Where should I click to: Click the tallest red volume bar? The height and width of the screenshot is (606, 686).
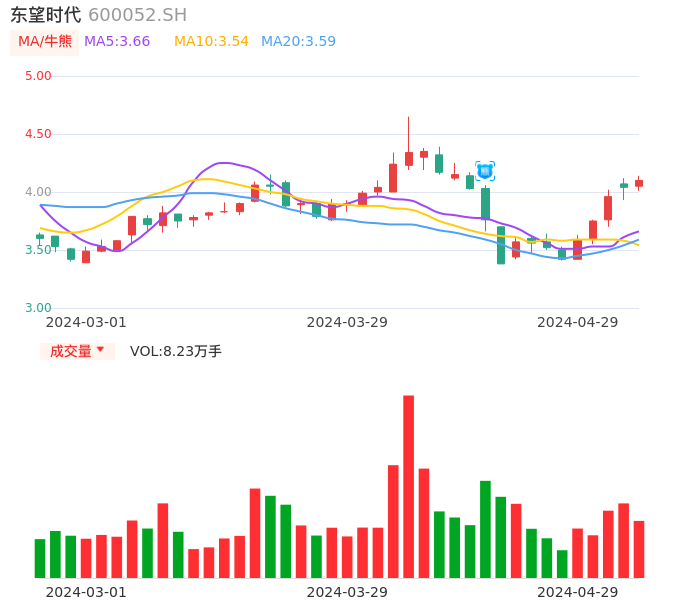pos(408,486)
